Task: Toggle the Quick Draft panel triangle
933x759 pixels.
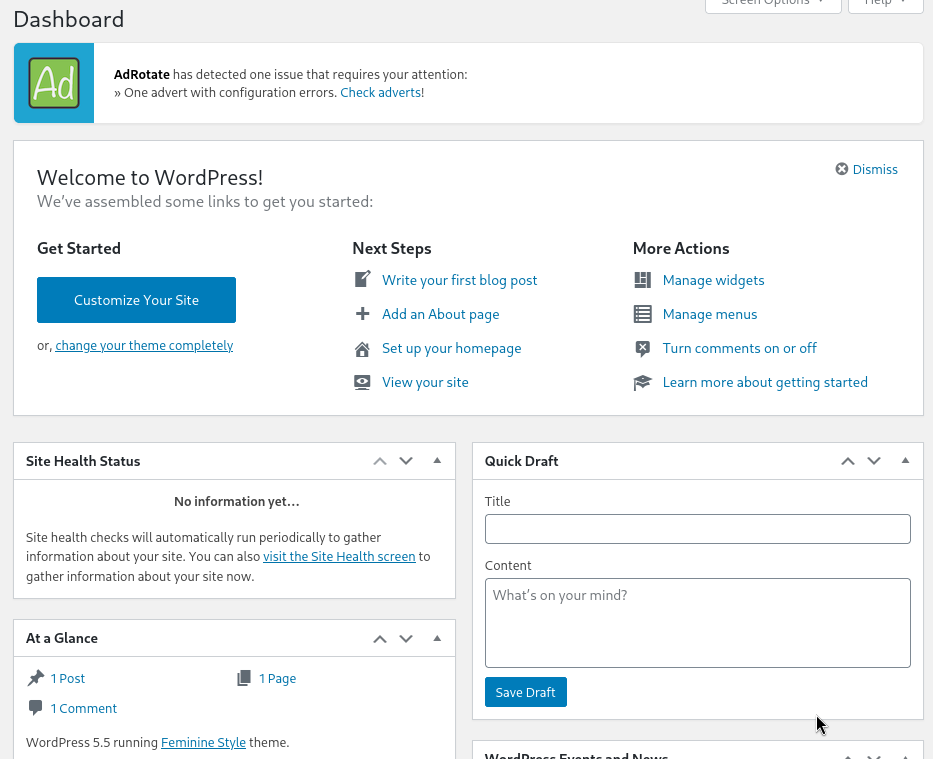Action: pyautogui.click(x=905, y=461)
